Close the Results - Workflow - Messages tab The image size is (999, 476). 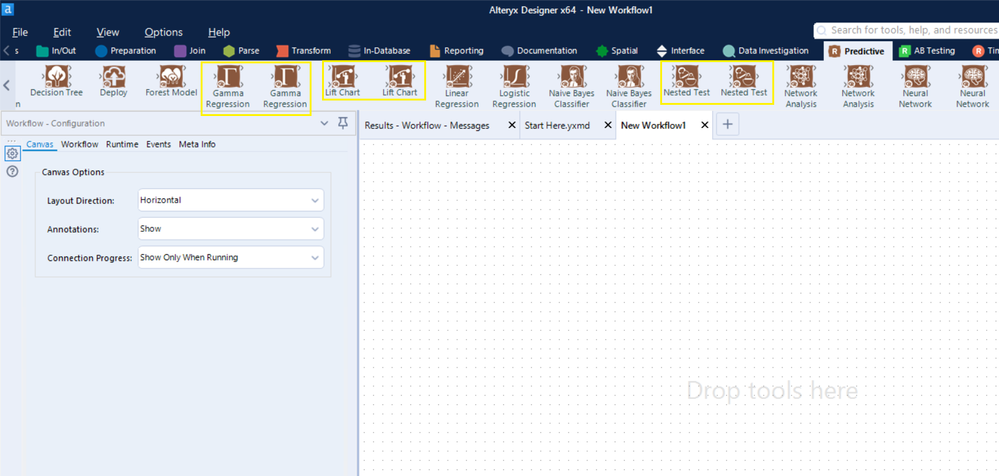click(512, 126)
